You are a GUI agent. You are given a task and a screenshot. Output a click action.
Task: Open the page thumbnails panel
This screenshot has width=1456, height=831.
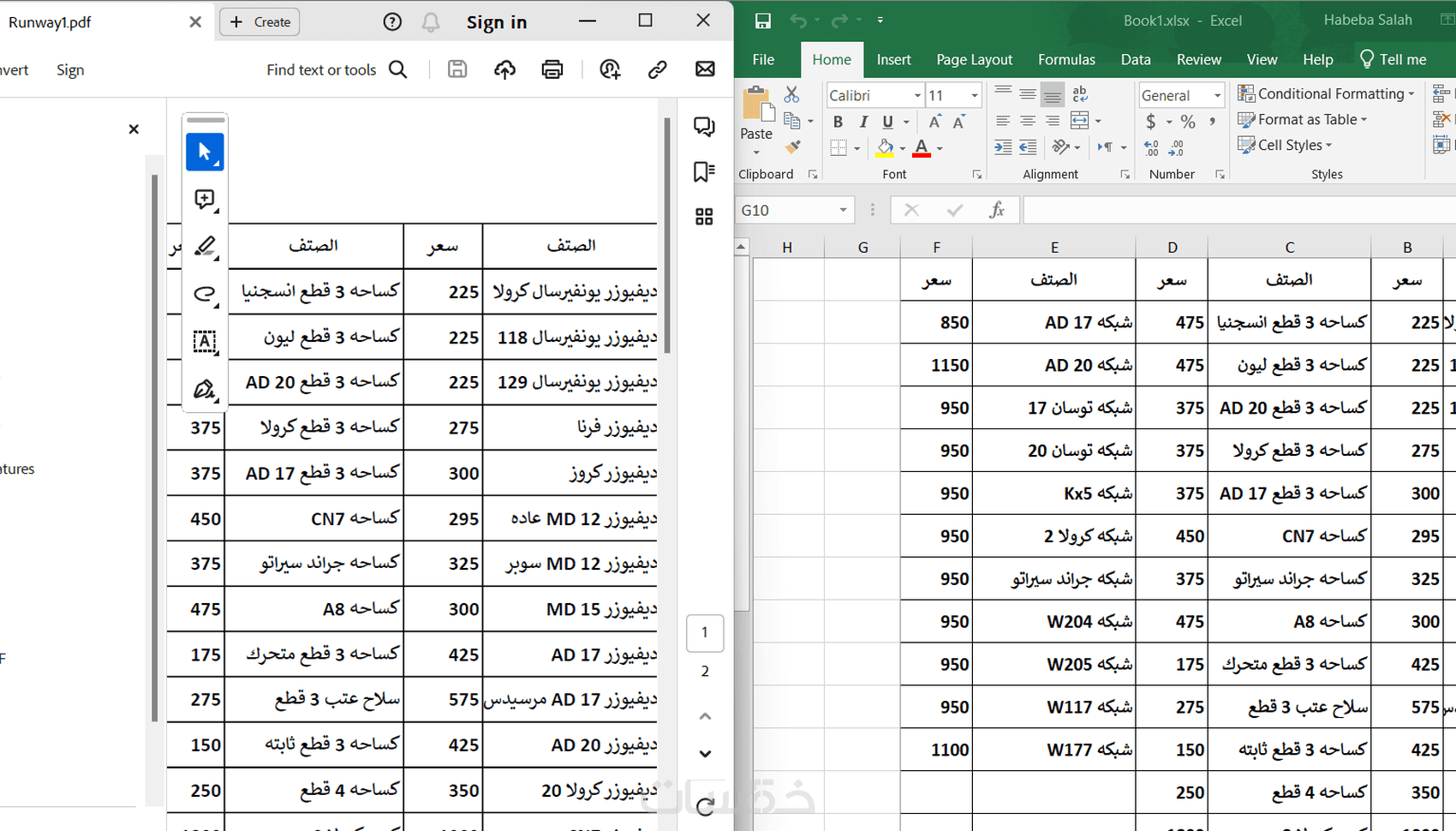(x=704, y=216)
